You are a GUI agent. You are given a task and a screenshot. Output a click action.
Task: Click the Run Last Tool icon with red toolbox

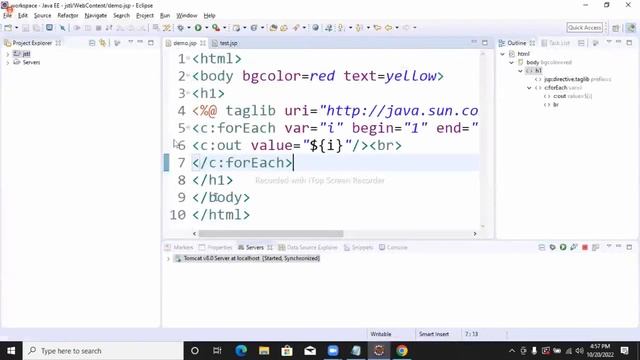pos(216,28)
